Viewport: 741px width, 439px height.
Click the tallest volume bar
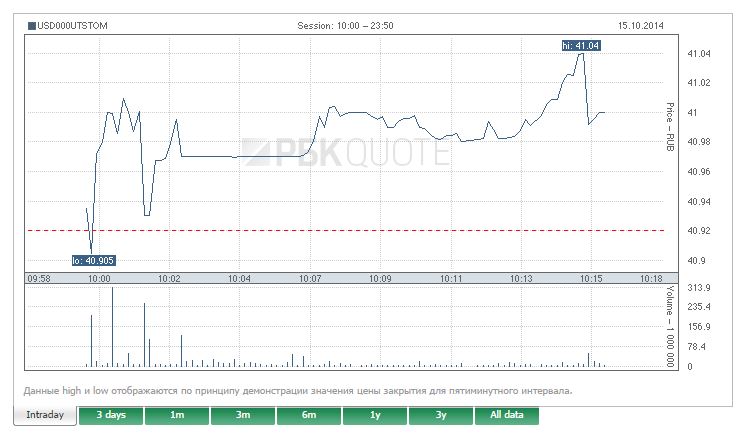coord(112,327)
